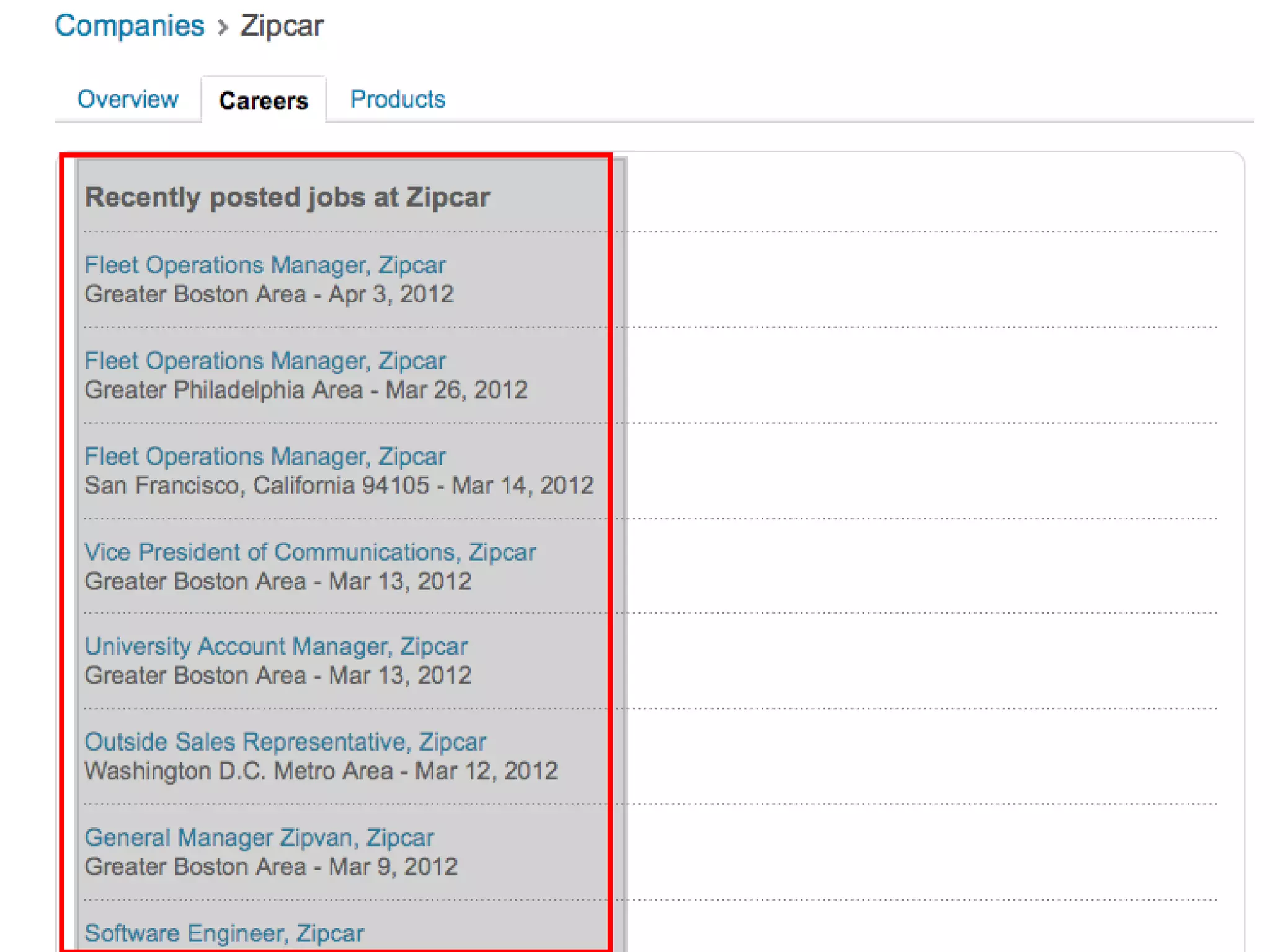The height and width of the screenshot is (952, 1270).
Task: Open Software Engineer, Zipcar job link
Action: tap(224, 933)
